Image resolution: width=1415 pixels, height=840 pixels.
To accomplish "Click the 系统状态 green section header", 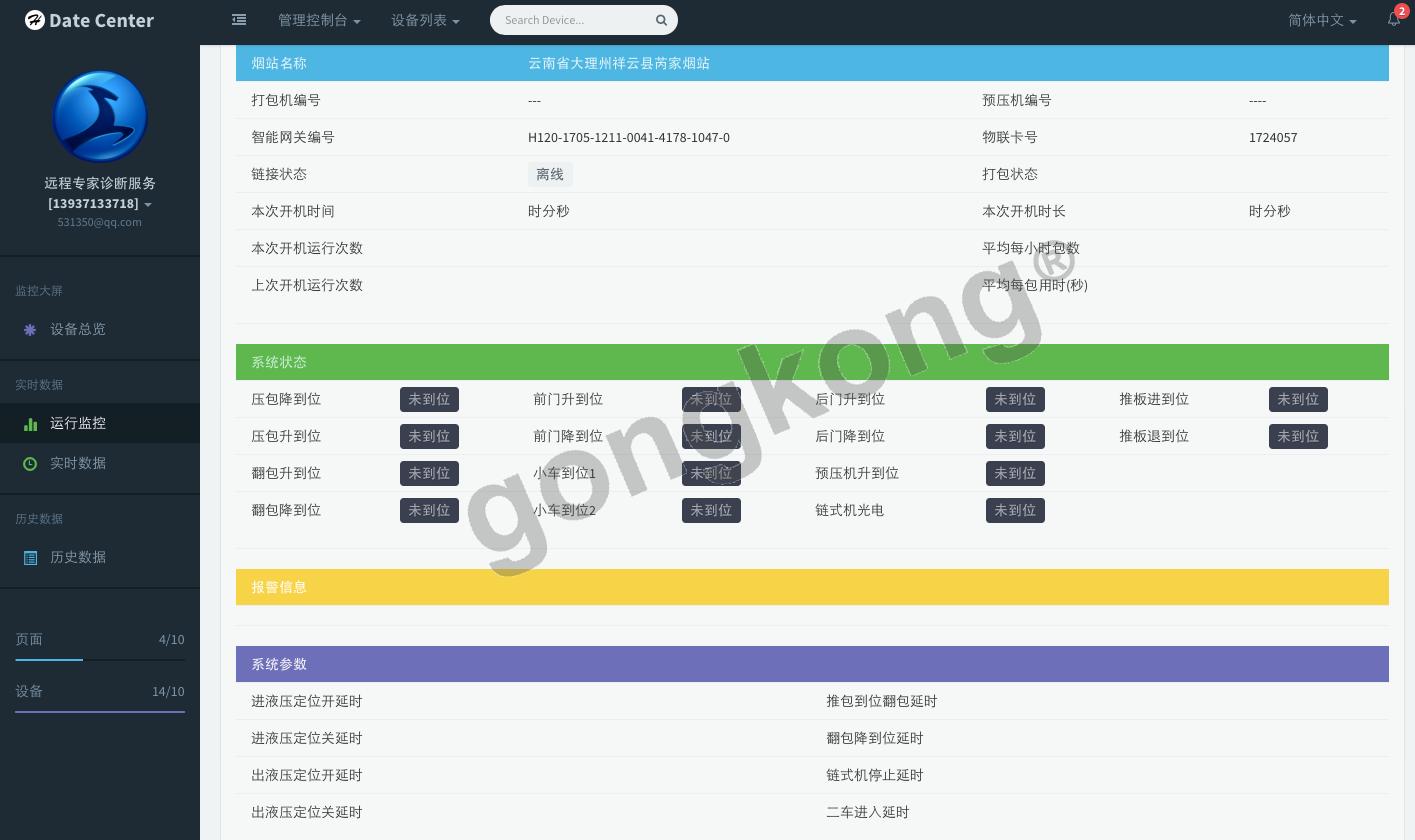I will click(812, 362).
